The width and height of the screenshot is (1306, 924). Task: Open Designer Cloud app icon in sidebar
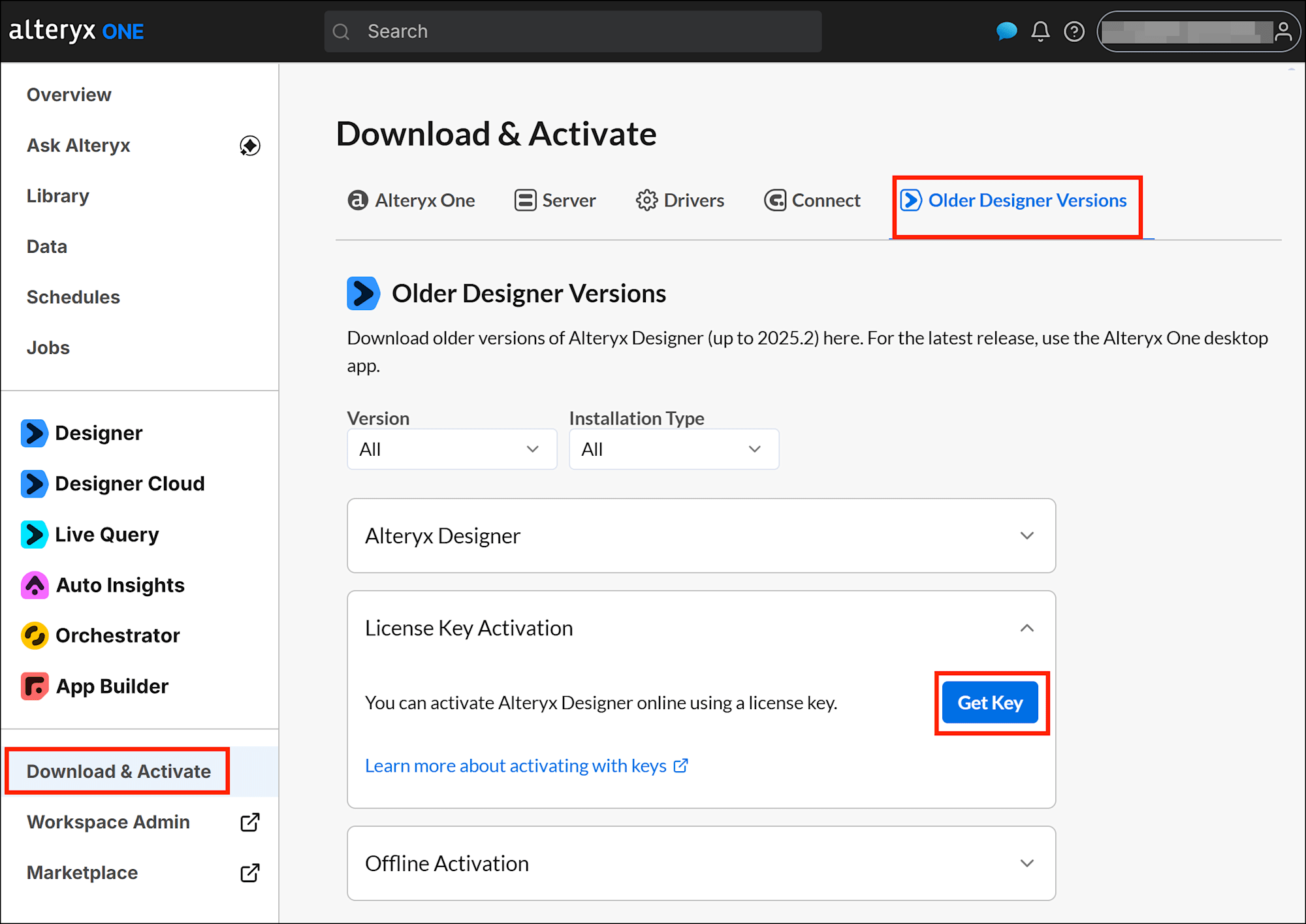[34, 484]
